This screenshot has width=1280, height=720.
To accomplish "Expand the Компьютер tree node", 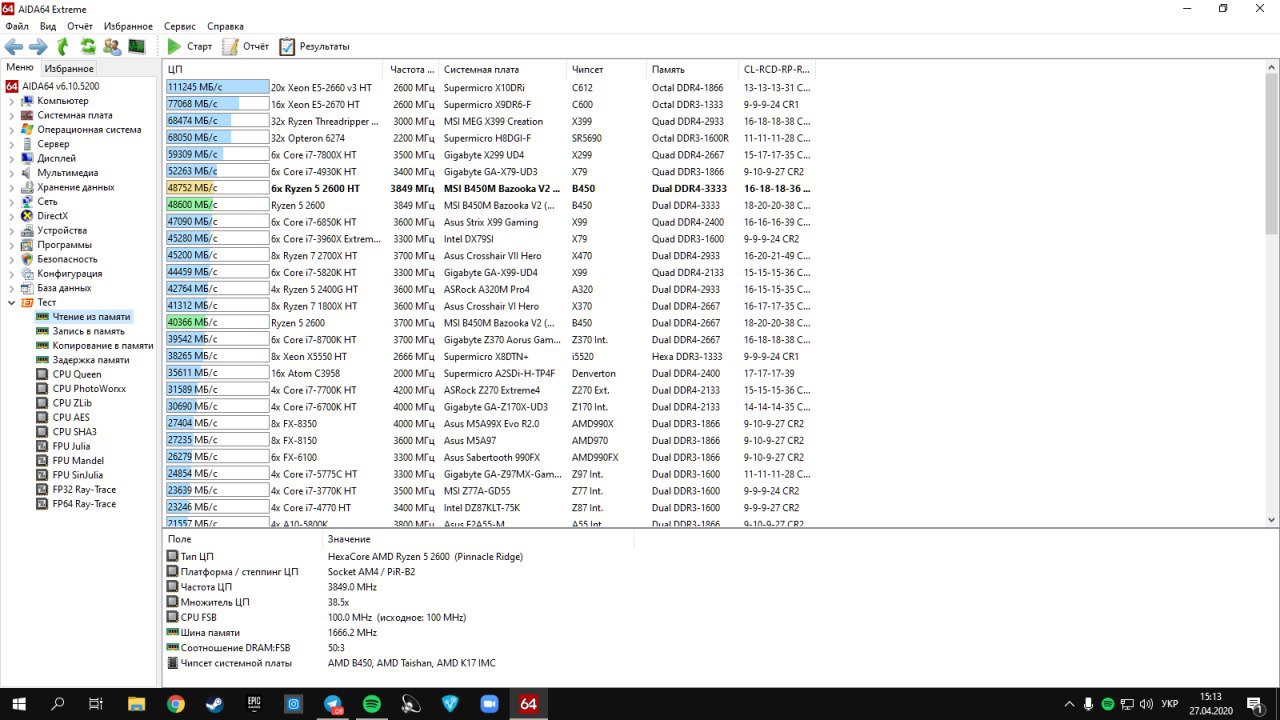I will click(11, 101).
